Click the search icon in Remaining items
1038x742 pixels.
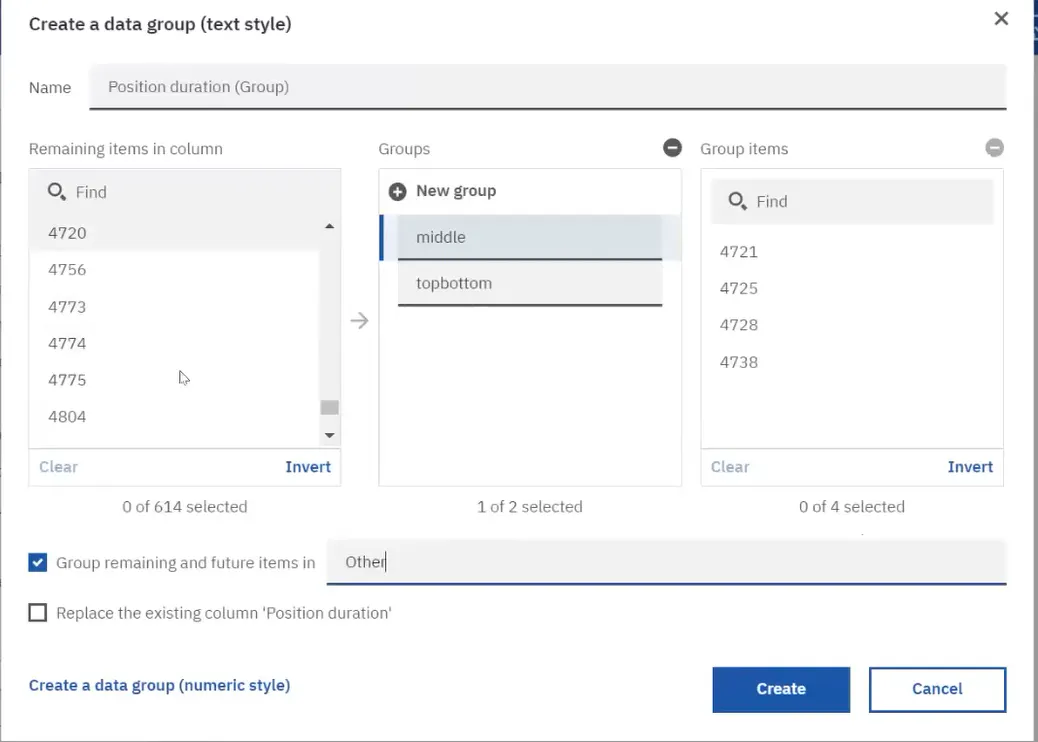click(57, 192)
